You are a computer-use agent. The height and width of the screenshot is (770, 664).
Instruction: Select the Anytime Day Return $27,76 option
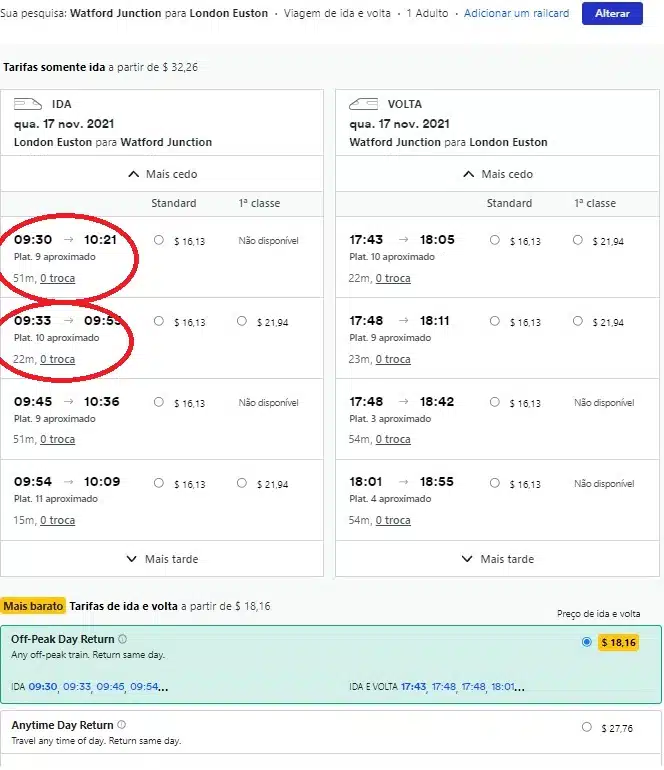coord(587,727)
